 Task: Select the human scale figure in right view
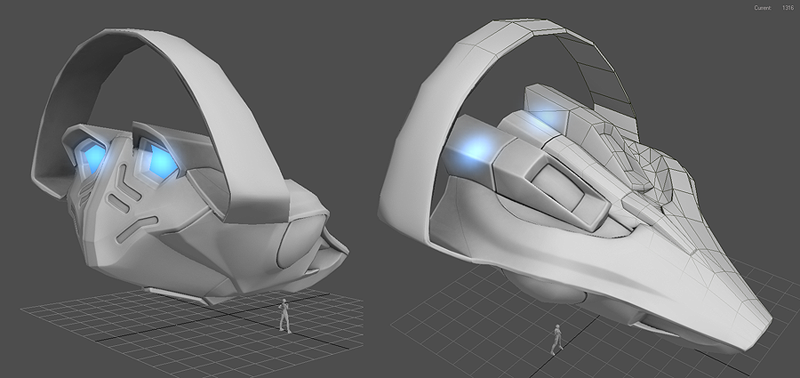[556, 340]
